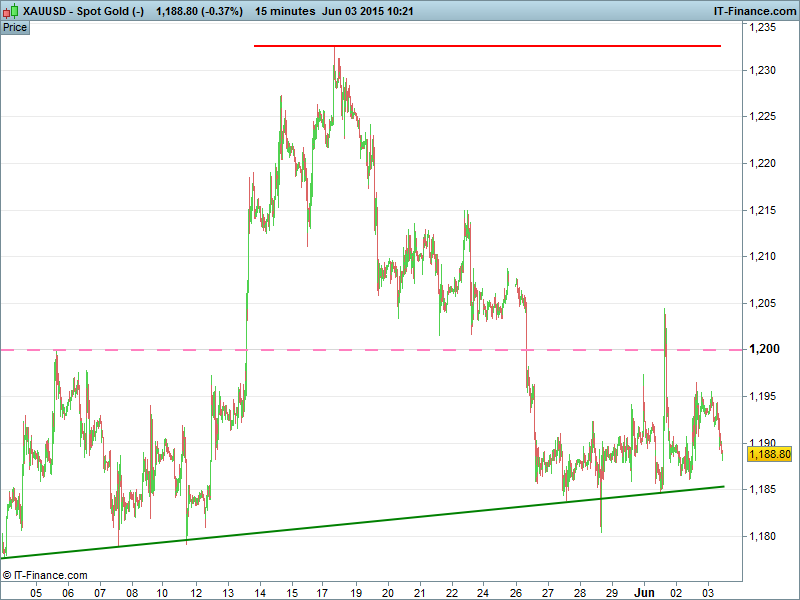Screen dimensions: 800x600
Task: Click the 05 date label on time axis
Action: pyautogui.click(x=36, y=591)
